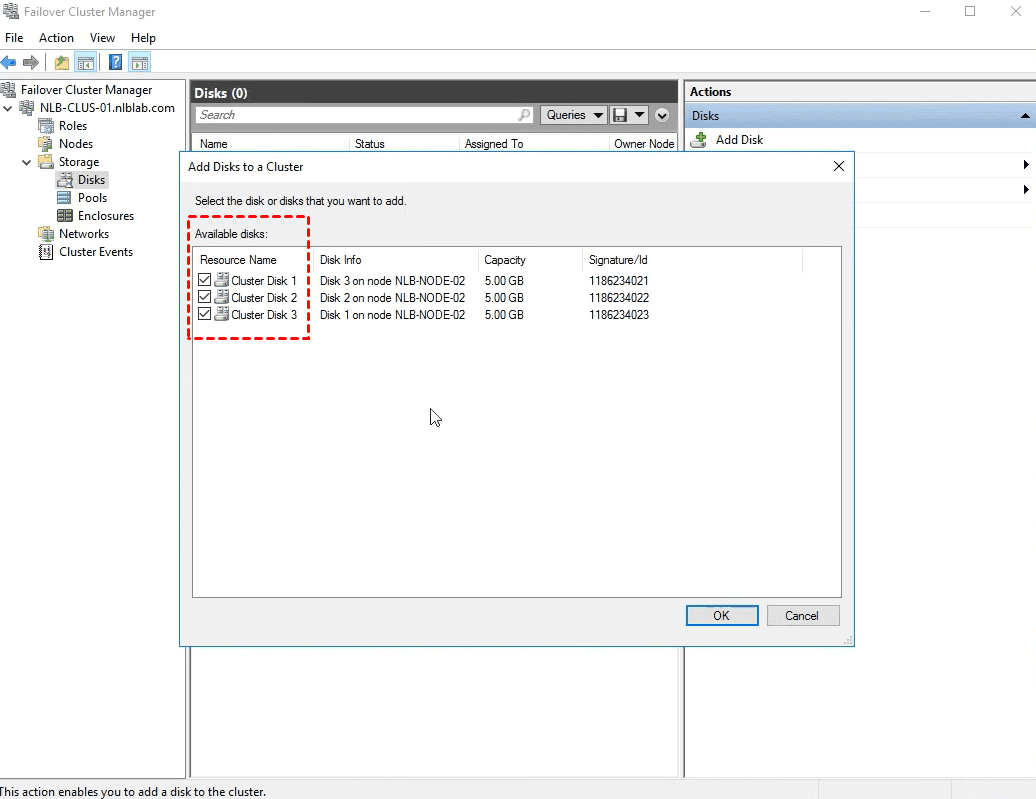Open the Help menu
This screenshot has height=799, width=1036.
click(143, 38)
